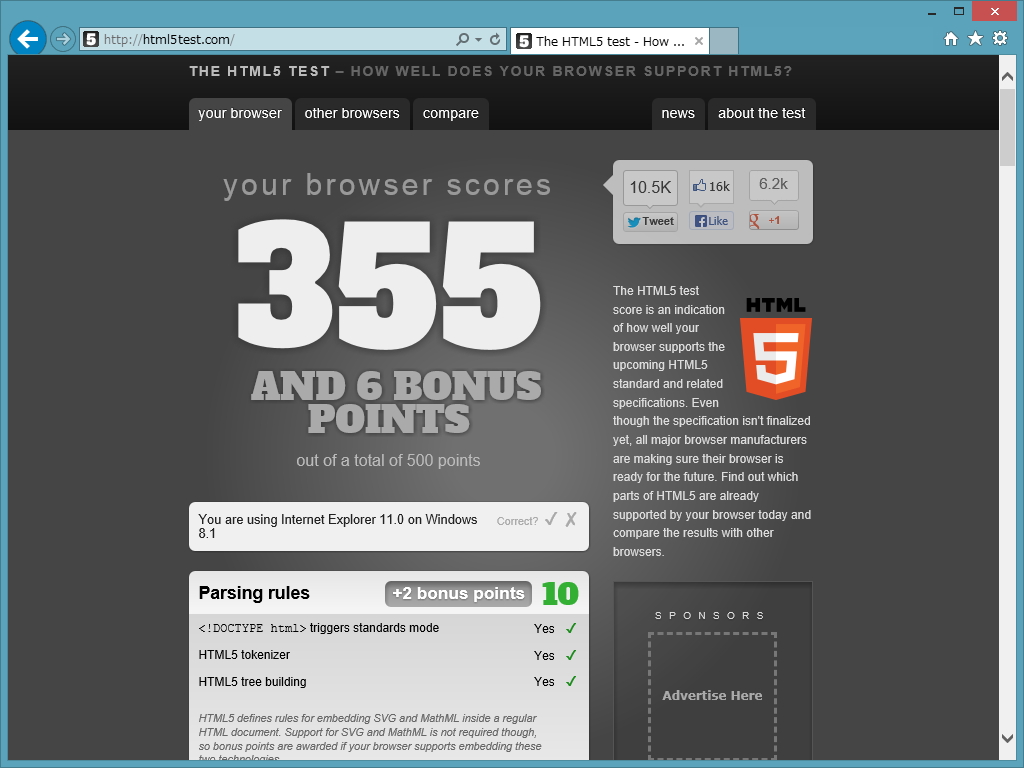This screenshot has height=768, width=1024.
Task: Confirm browser detection with the checkmark
Action: coord(551,520)
